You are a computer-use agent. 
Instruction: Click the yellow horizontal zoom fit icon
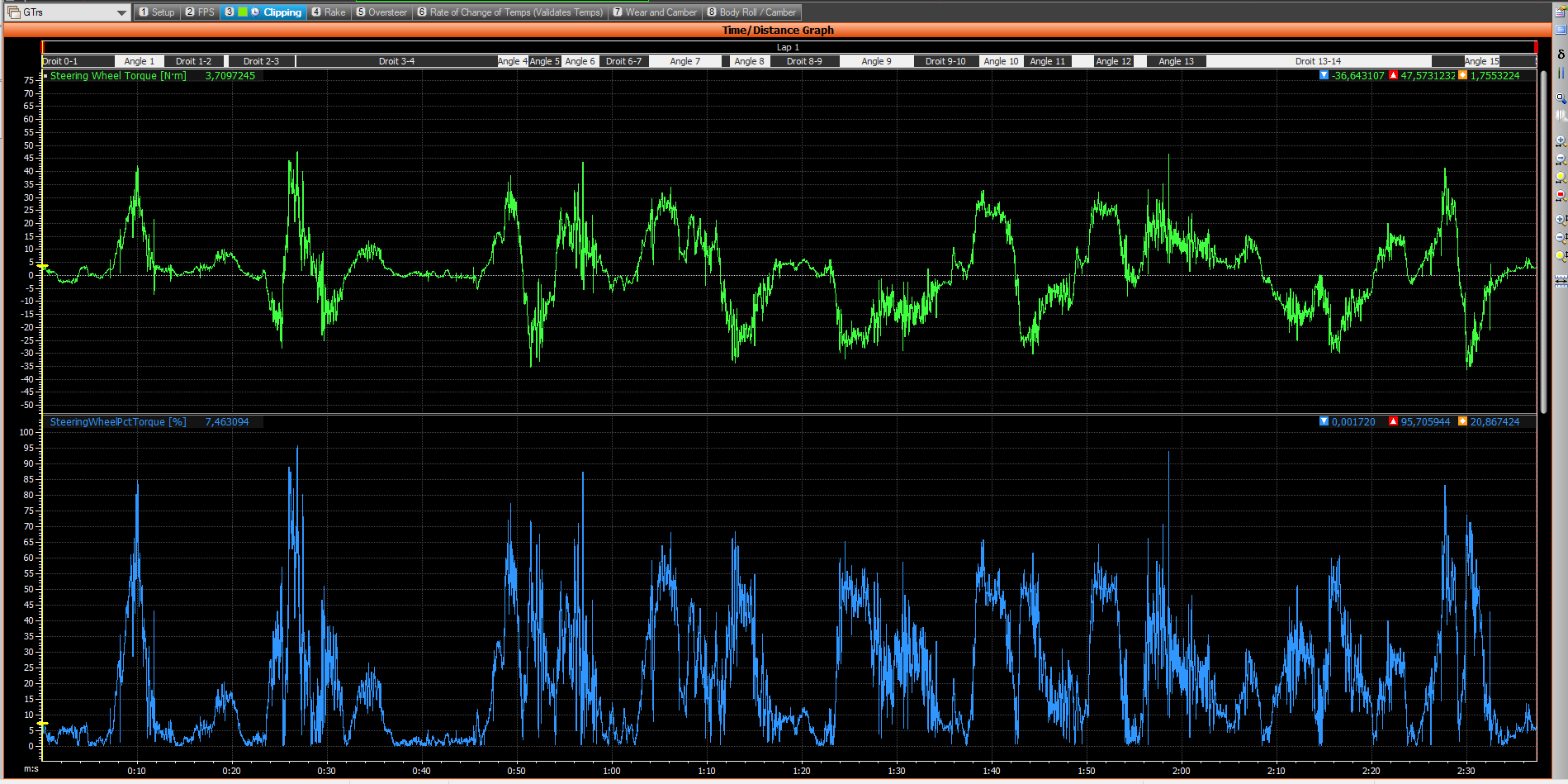click(1561, 178)
